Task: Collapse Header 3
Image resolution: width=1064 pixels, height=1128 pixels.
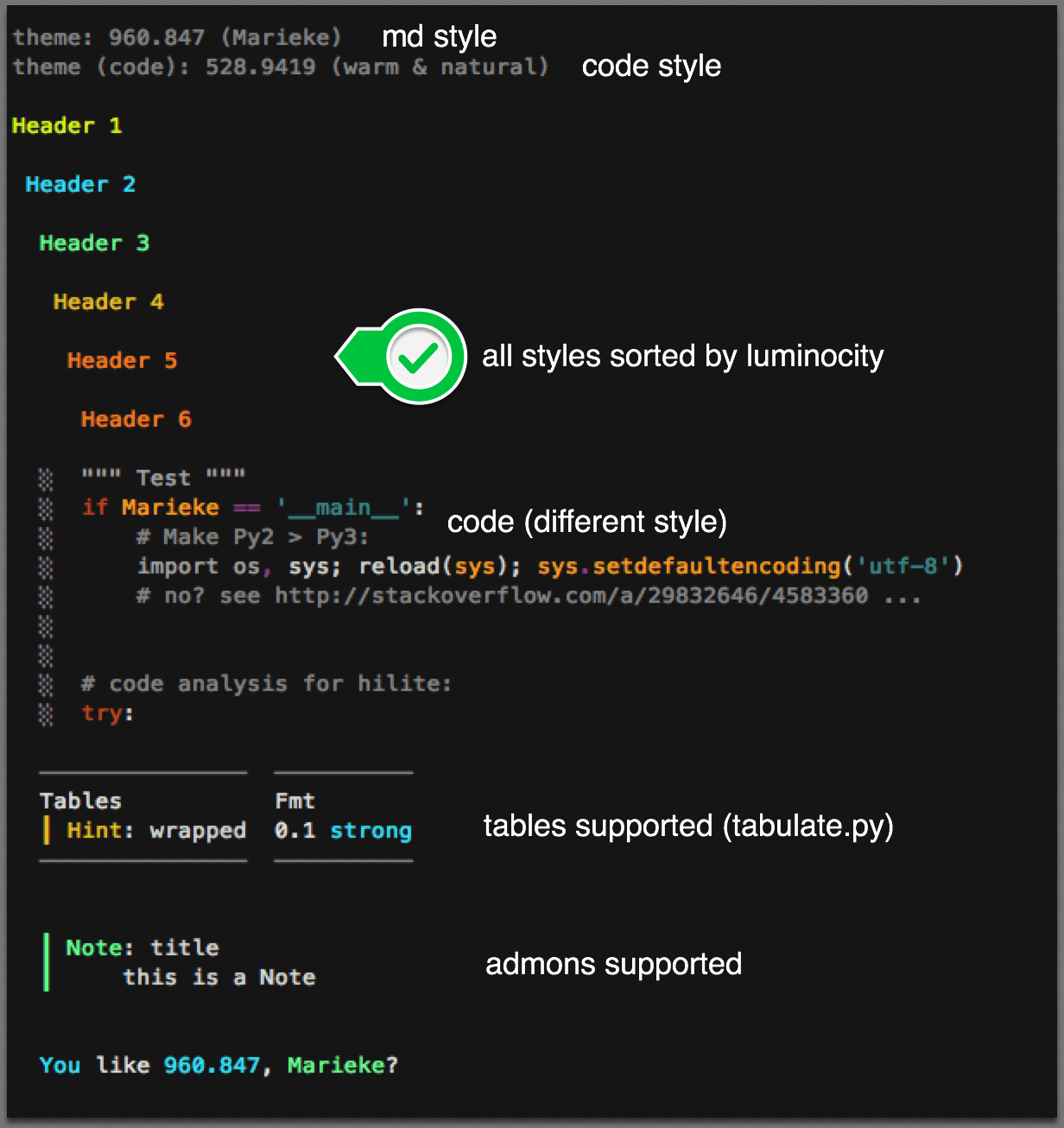Action: coord(93,243)
